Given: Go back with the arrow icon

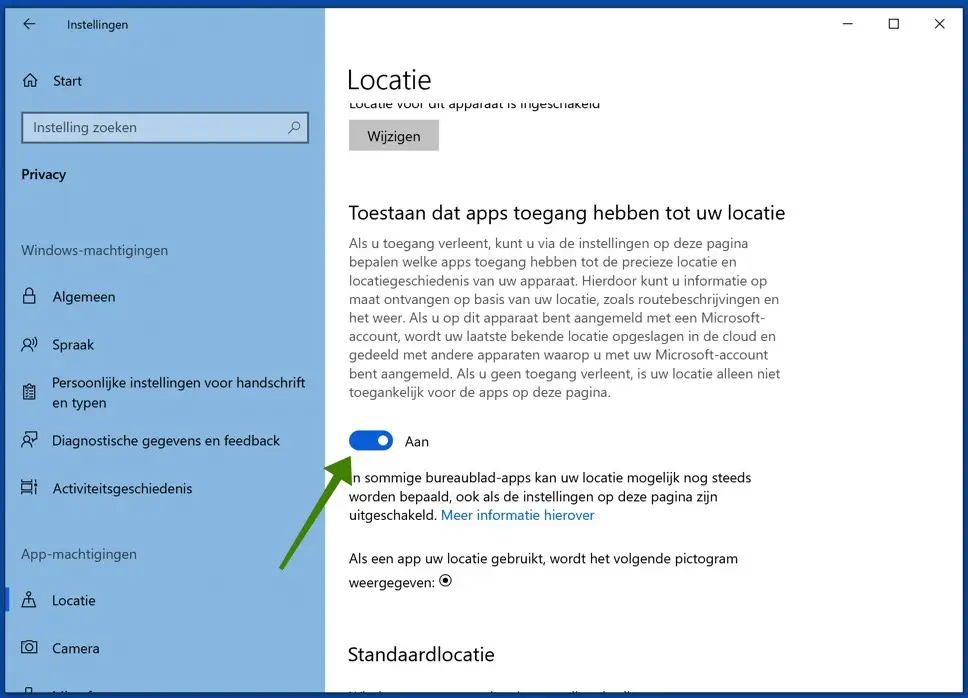Looking at the screenshot, I should (x=29, y=24).
